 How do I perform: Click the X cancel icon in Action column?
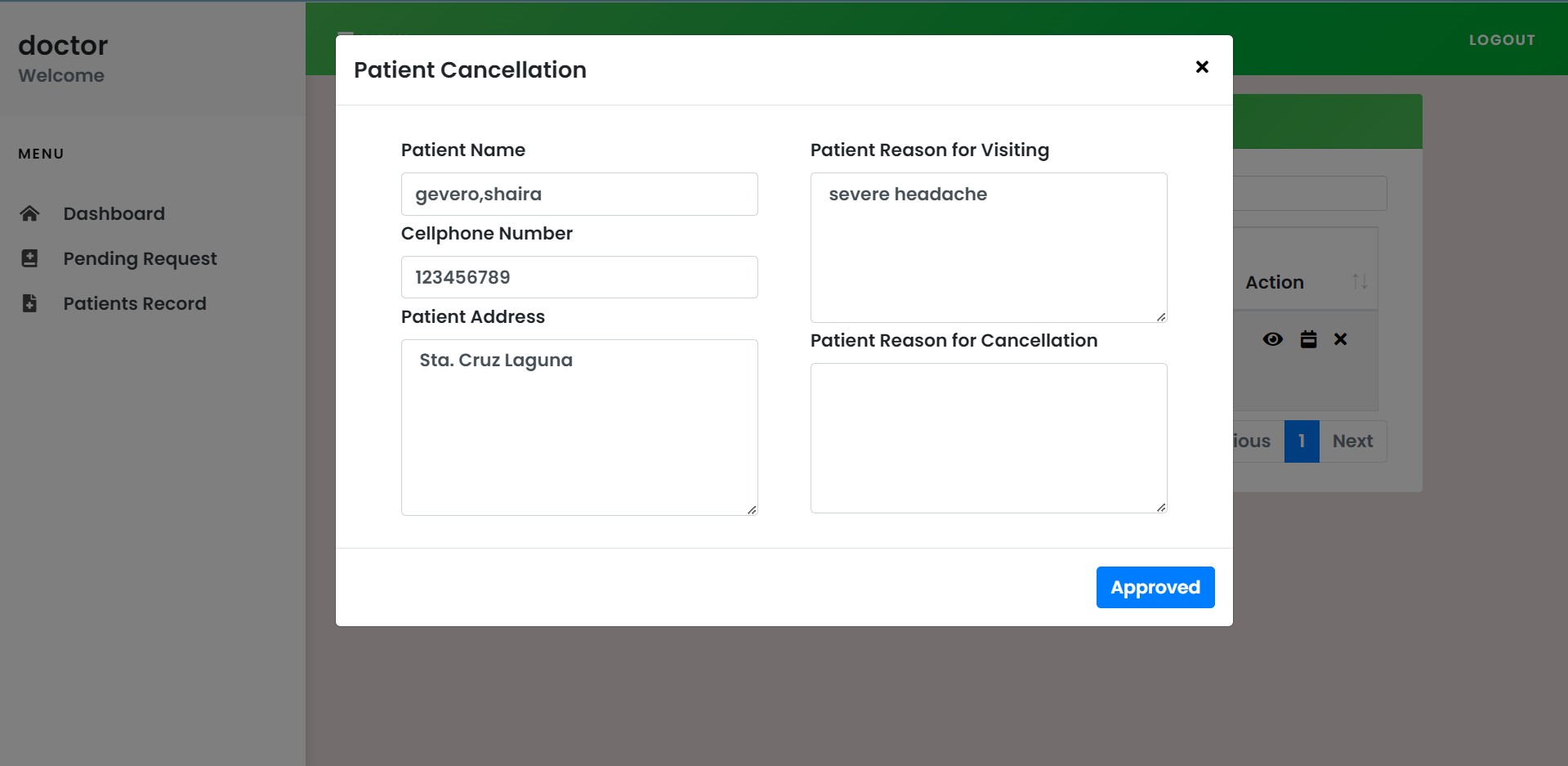coord(1340,339)
